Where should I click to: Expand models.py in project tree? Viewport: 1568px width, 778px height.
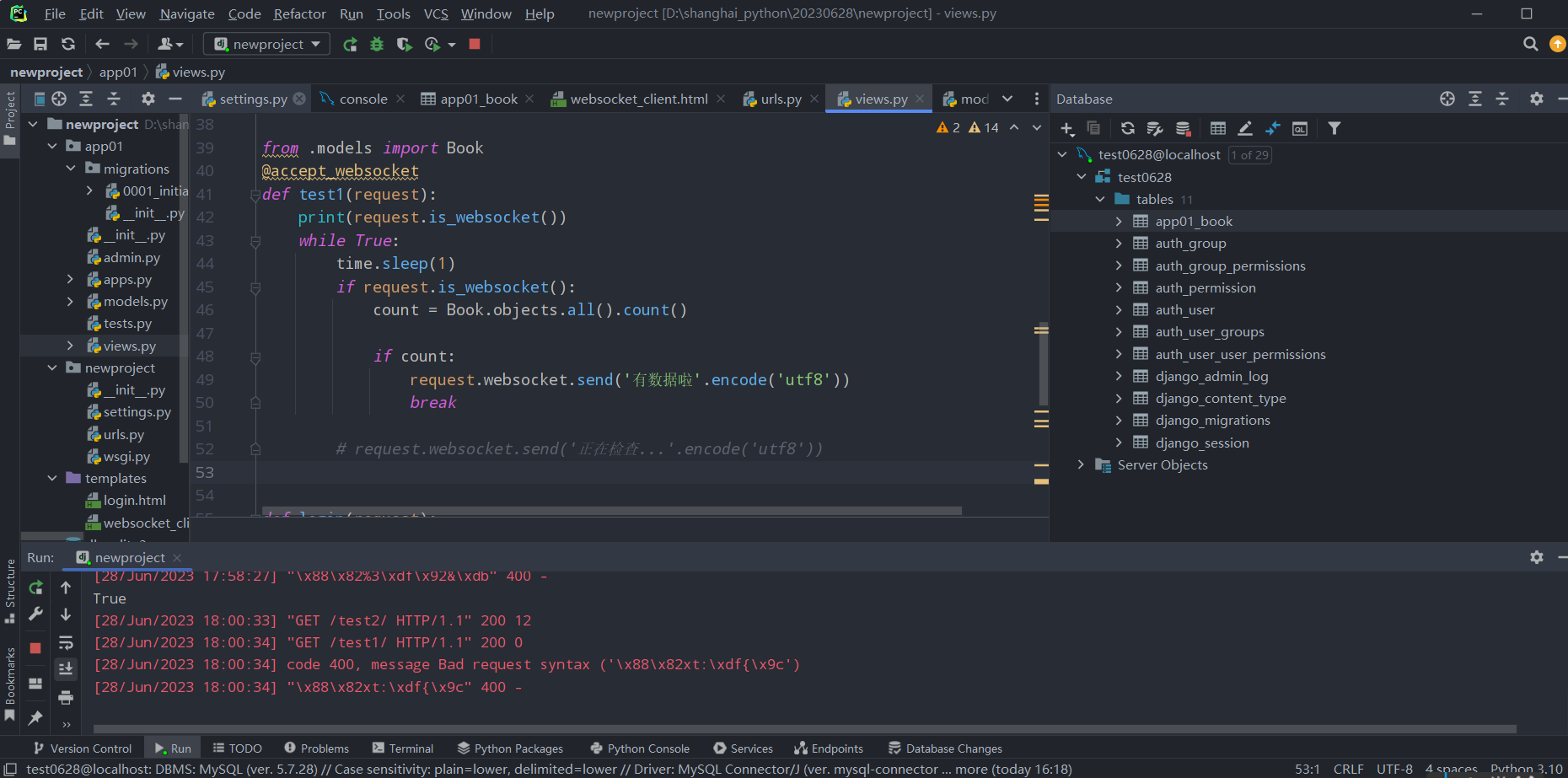[71, 301]
